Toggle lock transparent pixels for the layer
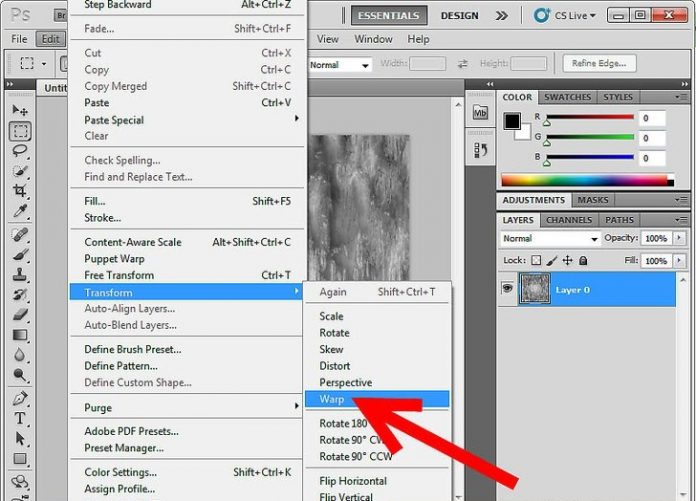 536,261
